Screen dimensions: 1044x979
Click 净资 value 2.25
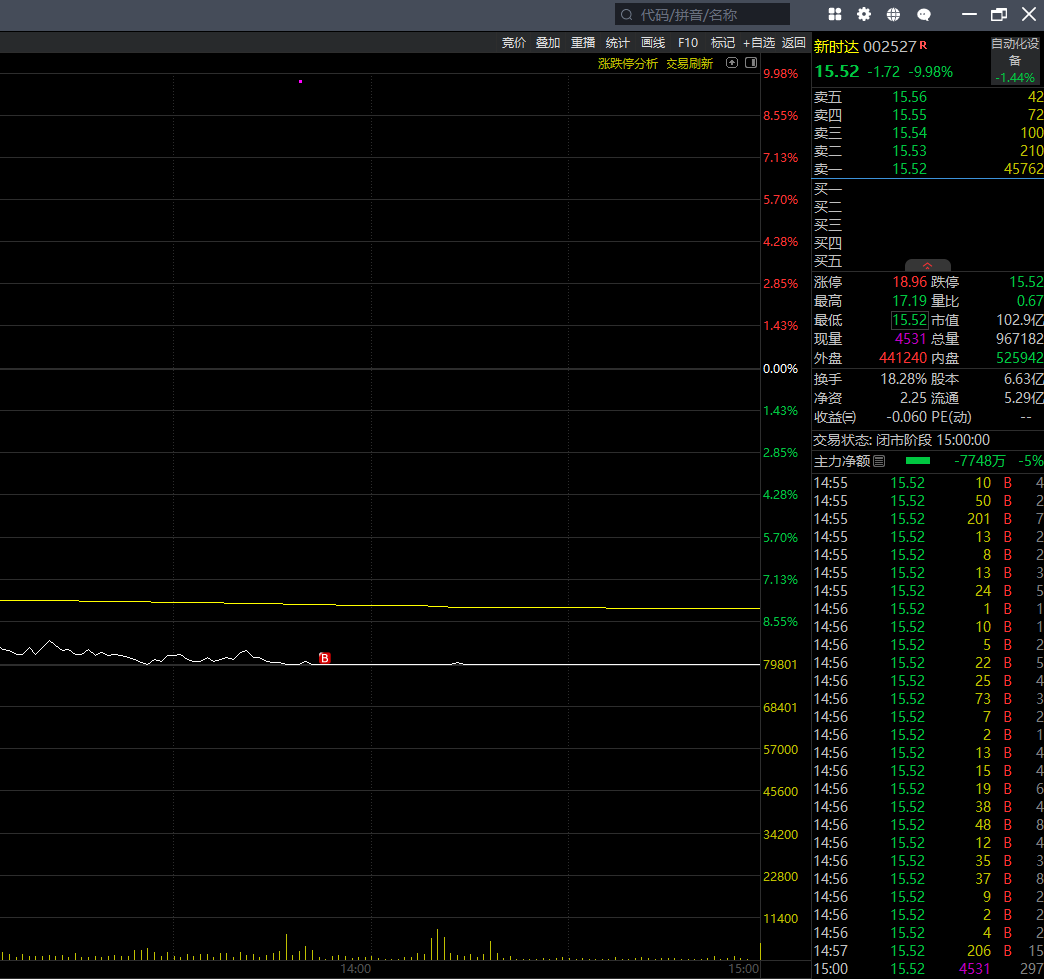click(913, 398)
